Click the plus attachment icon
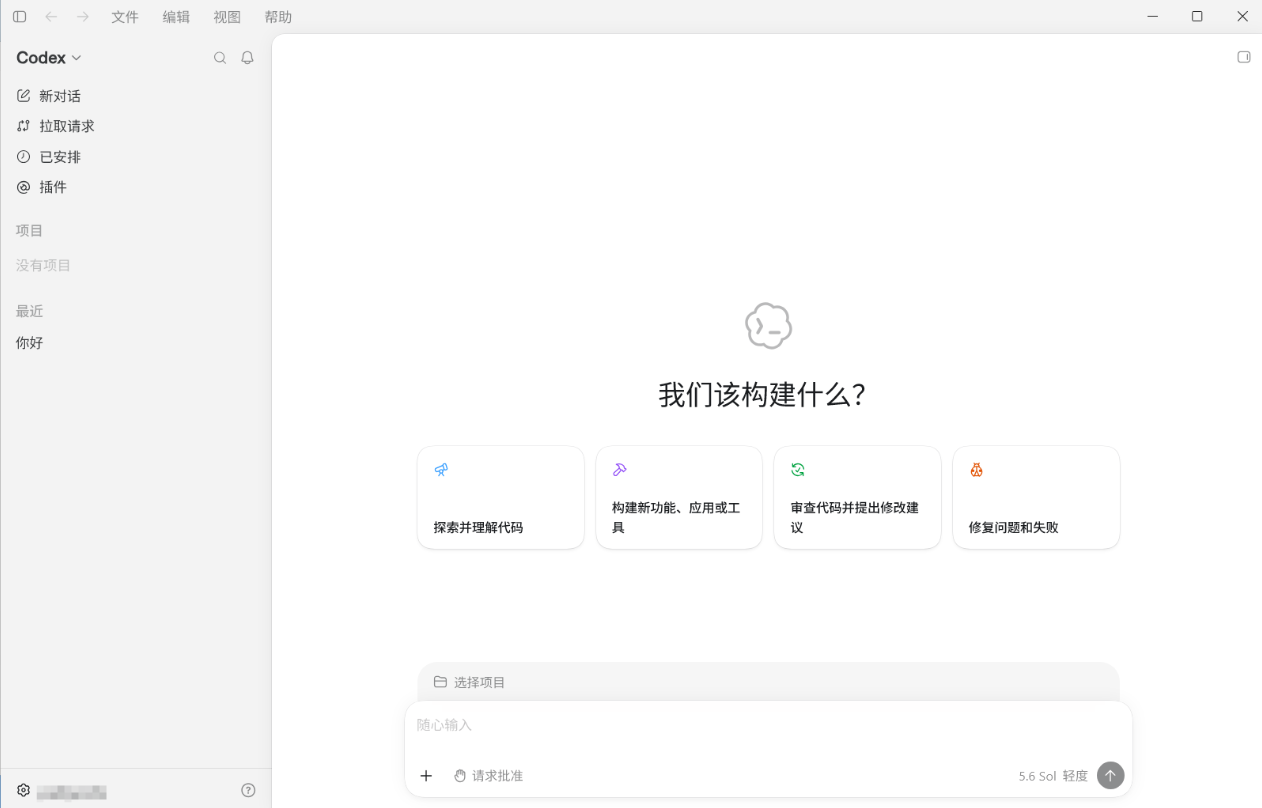The image size is (1262, 808). click(426, 775)
